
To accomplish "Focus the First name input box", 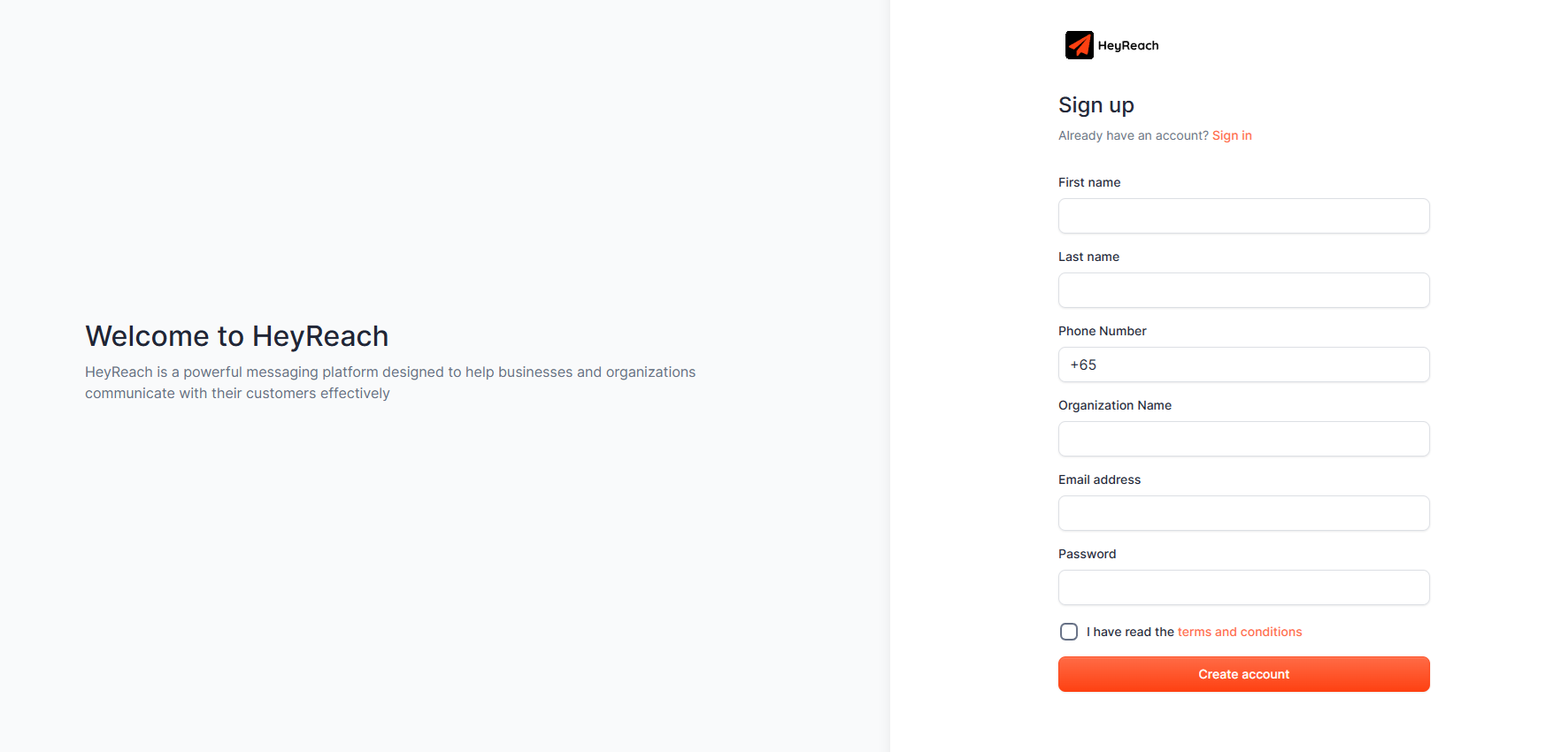I will (x=1243, y=216).
